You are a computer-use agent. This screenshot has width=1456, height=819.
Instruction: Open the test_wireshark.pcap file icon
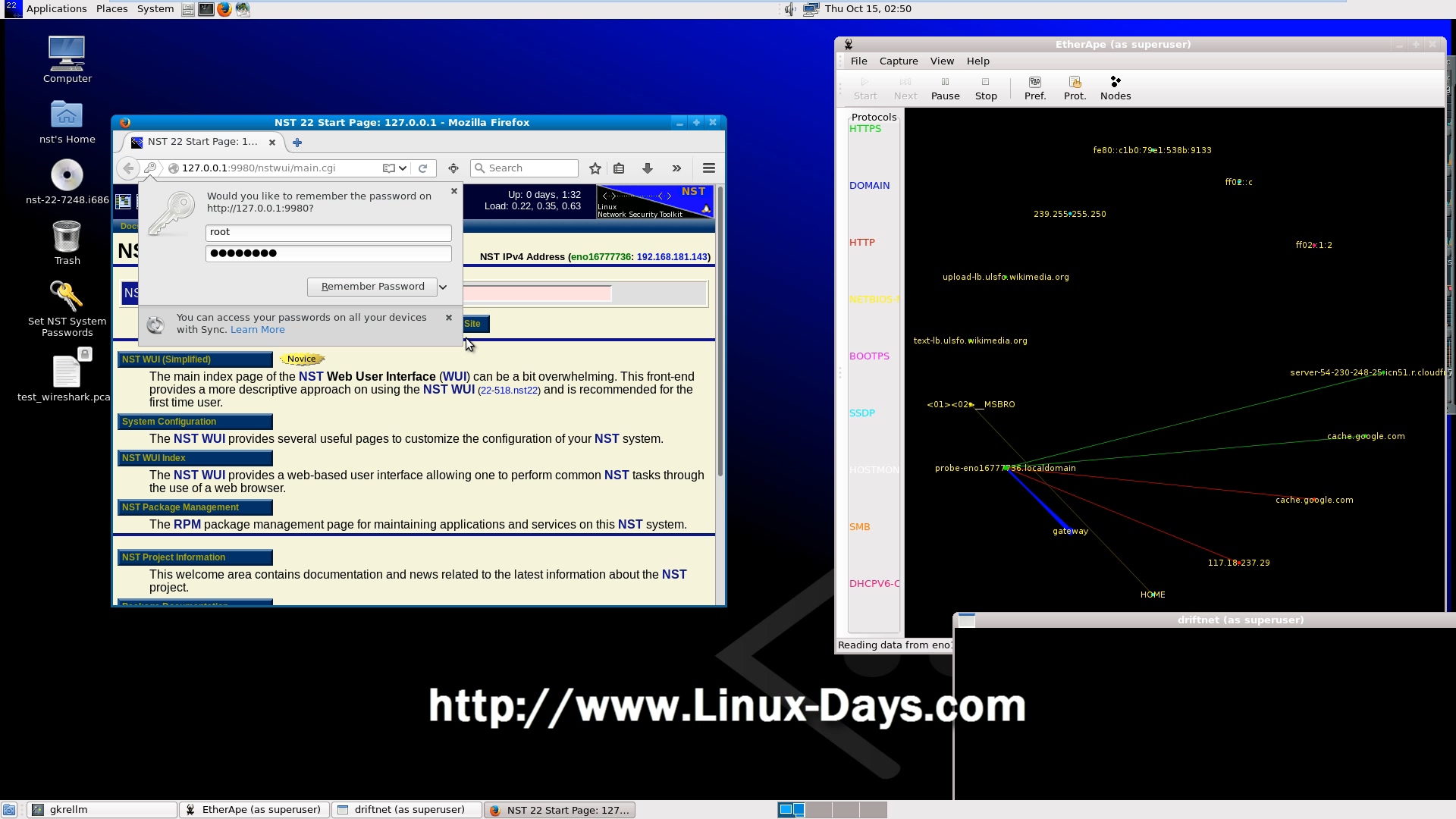67,375
